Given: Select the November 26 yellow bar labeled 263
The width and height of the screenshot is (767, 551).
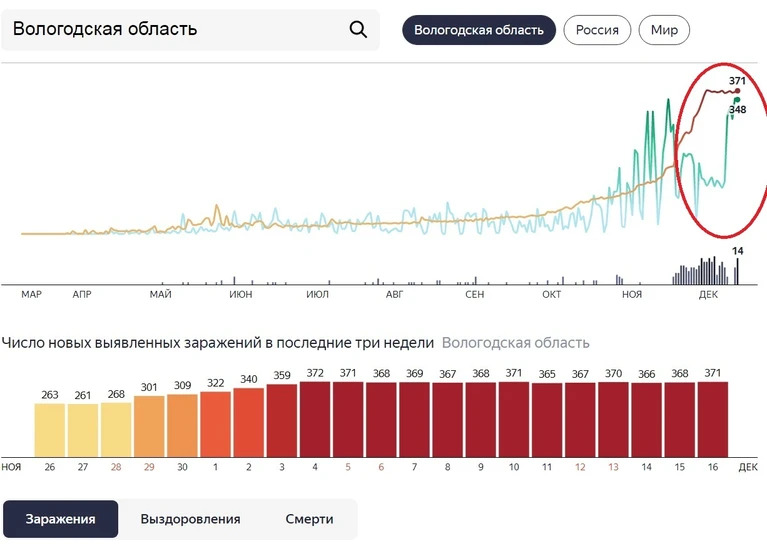Looking at the screenshot, I should (x=49, y=430).
